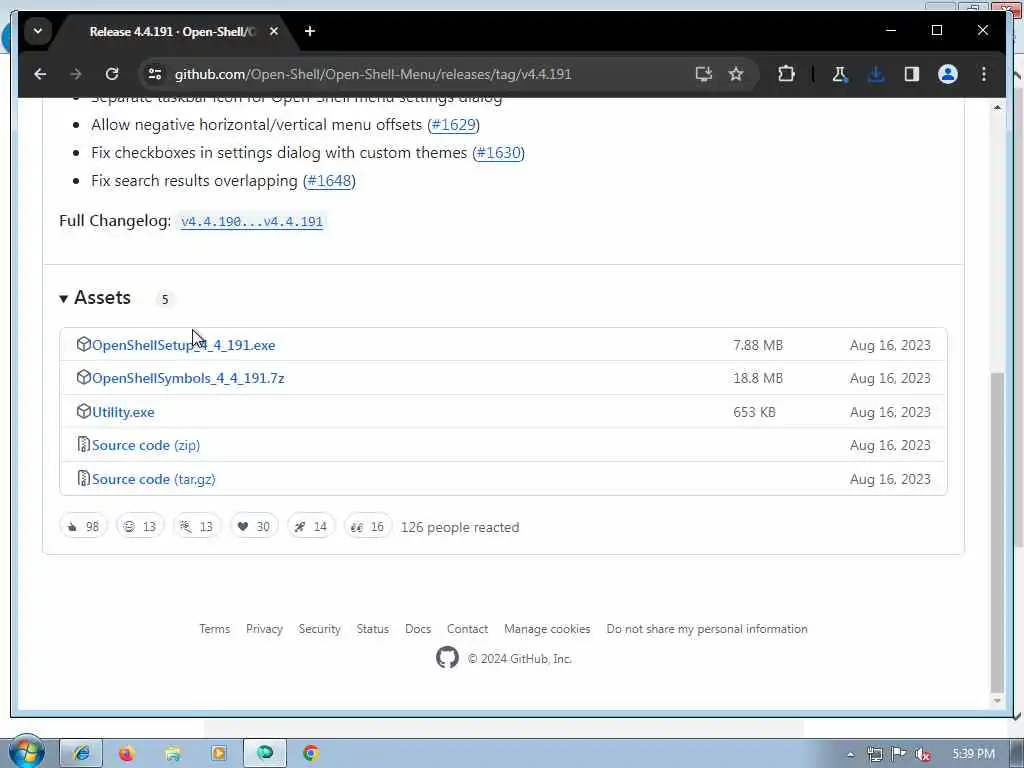Image resolution: width=1024 pixels, height=768 pixels.
Task: Open the Extensions puzzle icon
Action: click(786, 74)
